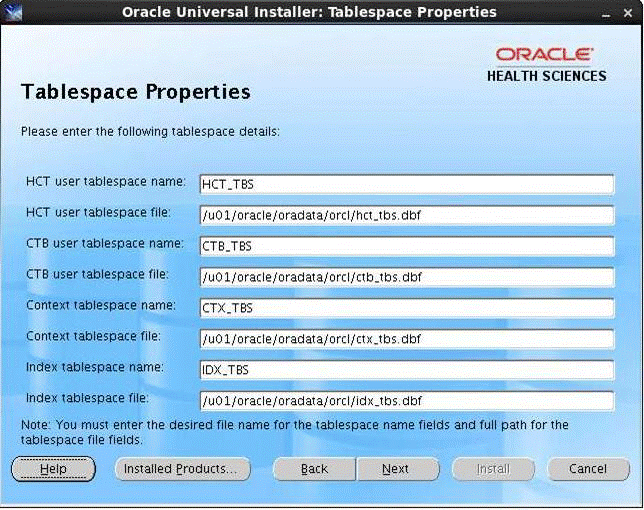Click the 'Context tablespace name:' label
644x510 pixels.
[x=101, y=305]
